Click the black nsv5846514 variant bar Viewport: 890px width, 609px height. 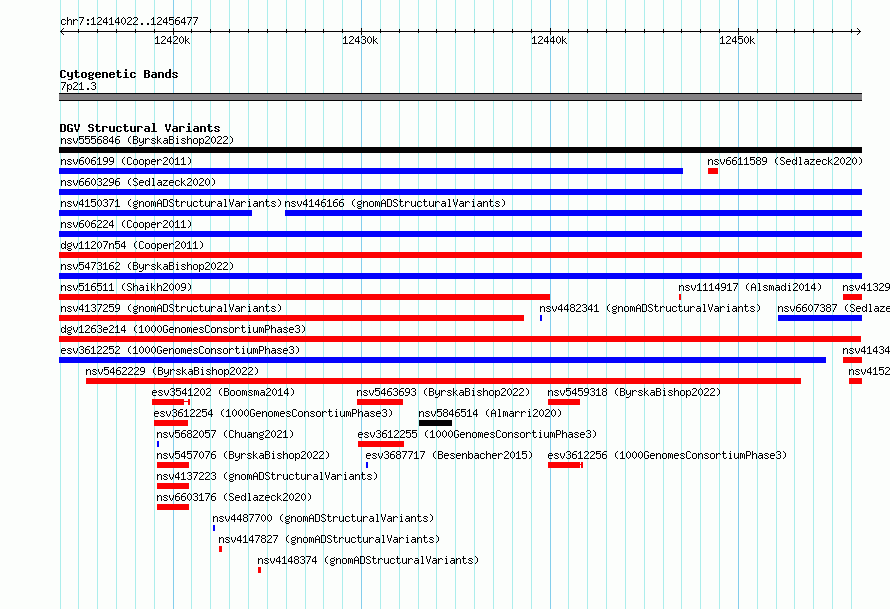tap(435, 423)
